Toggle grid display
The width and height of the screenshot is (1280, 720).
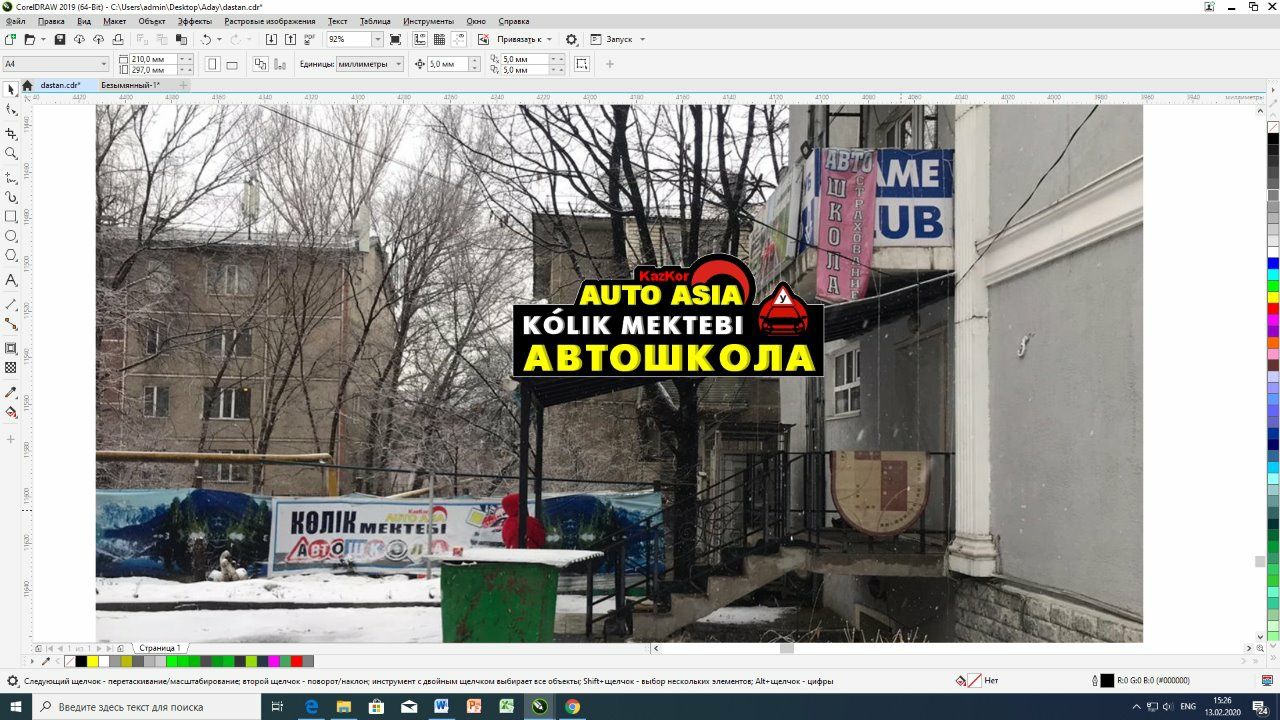point(439,39)
